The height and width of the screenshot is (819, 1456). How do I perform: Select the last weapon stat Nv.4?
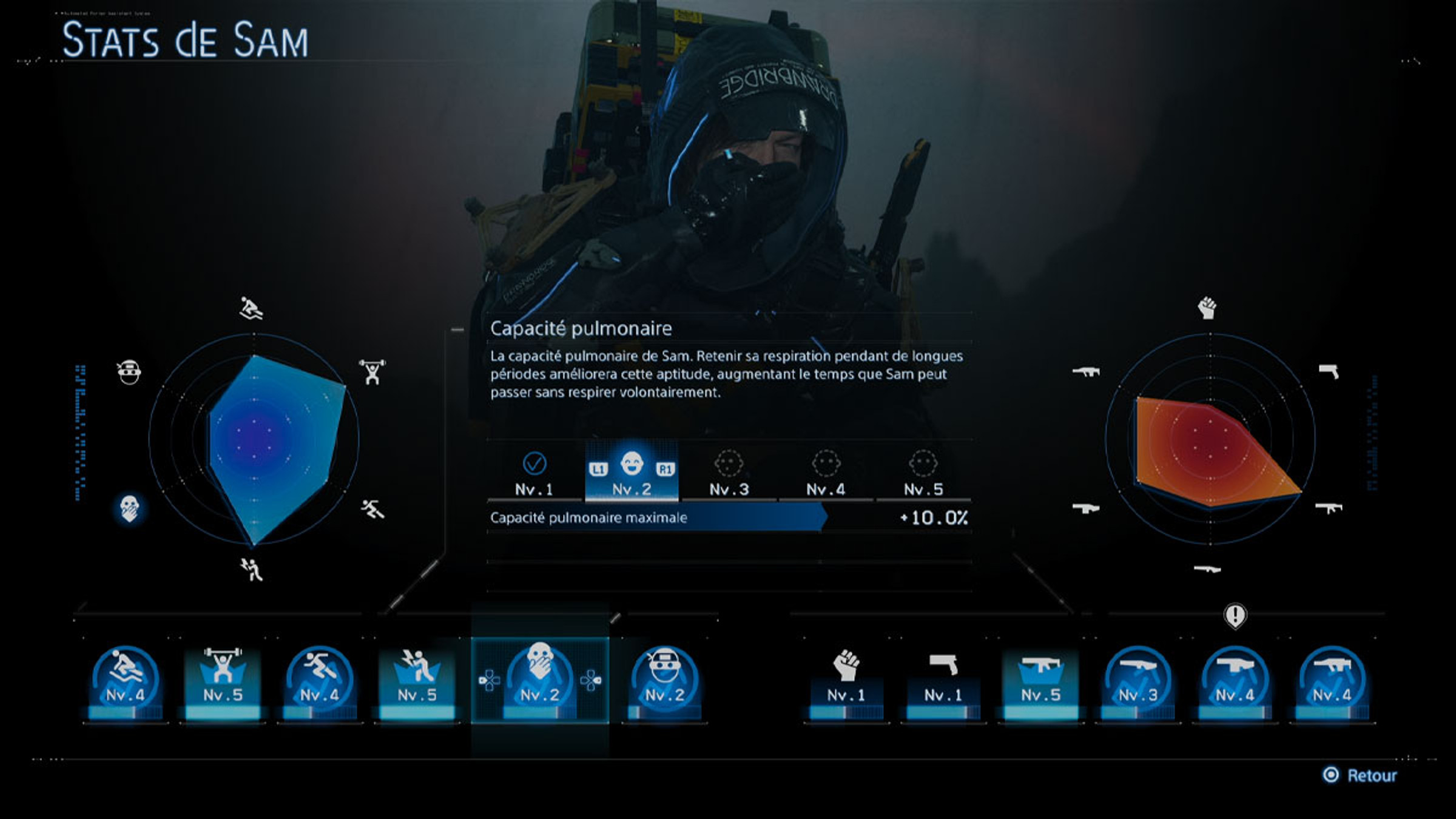1332,682
